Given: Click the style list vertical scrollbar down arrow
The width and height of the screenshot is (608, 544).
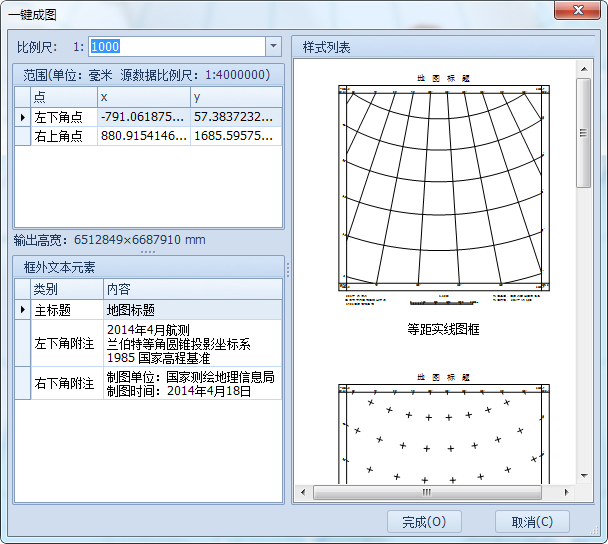Looking at the screenshot, I should (584, 474).
